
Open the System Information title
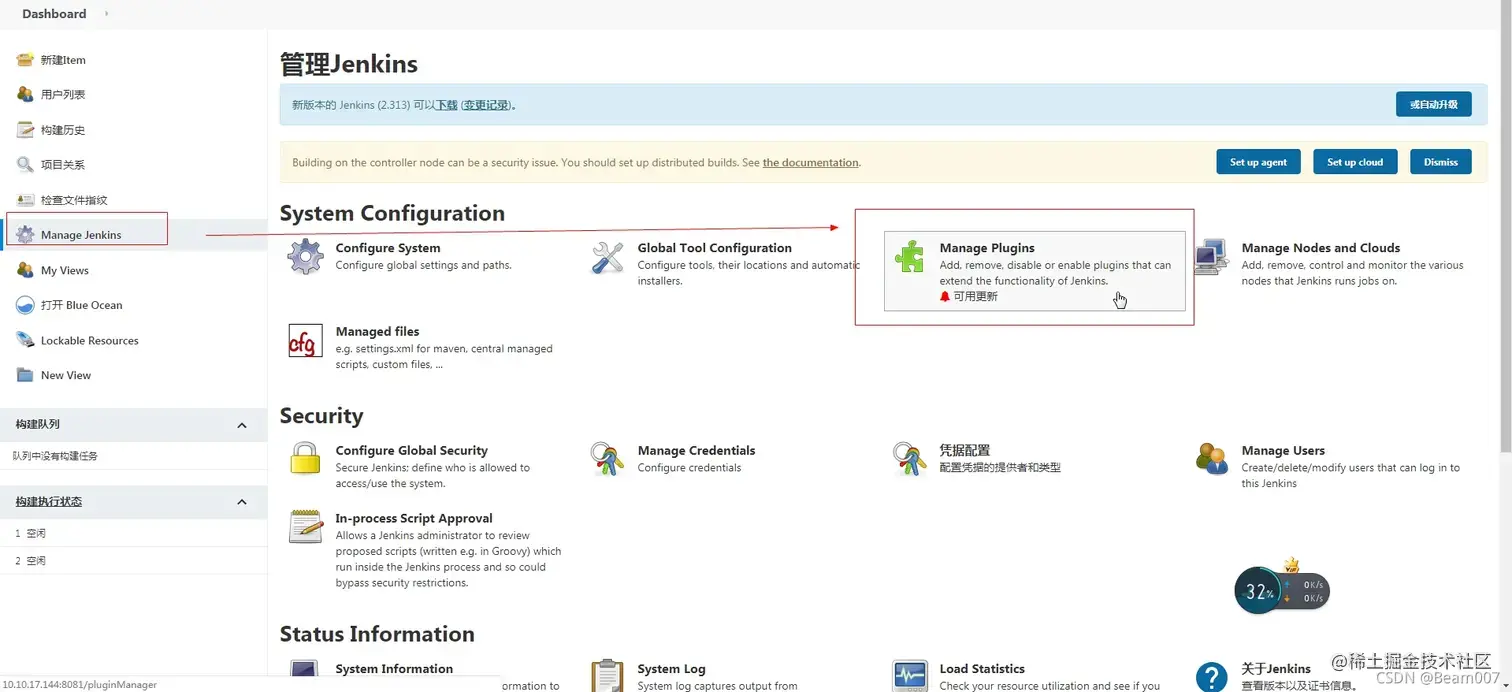(x=394, y=669)
